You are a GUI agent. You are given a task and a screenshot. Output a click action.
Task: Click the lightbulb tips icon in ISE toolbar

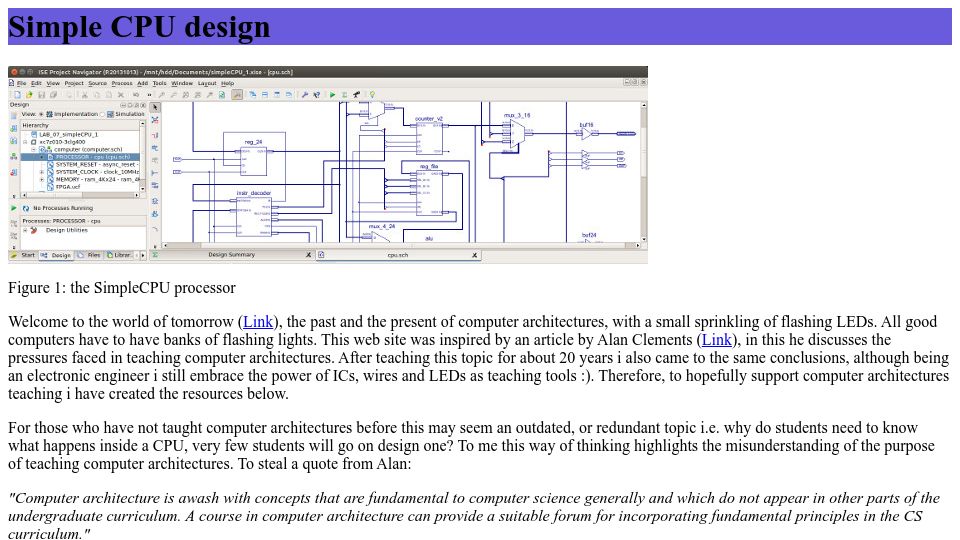pyautogui.click(x=372, y=95)
